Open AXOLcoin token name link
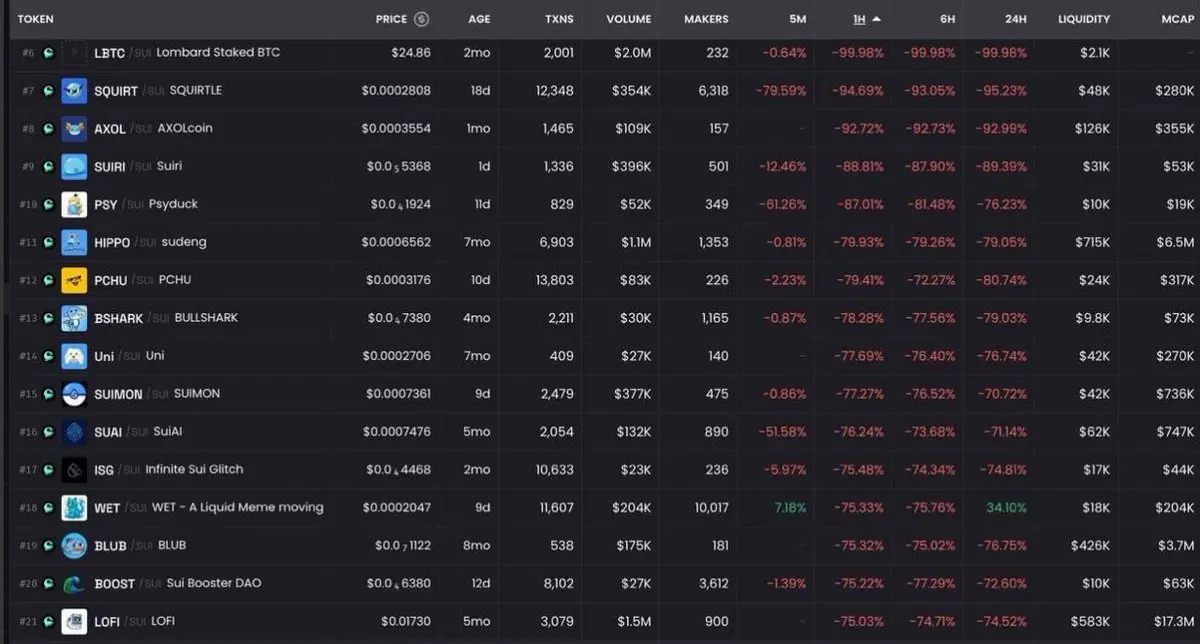Viewport: 1200px width, 644px height. coord(185,128)
